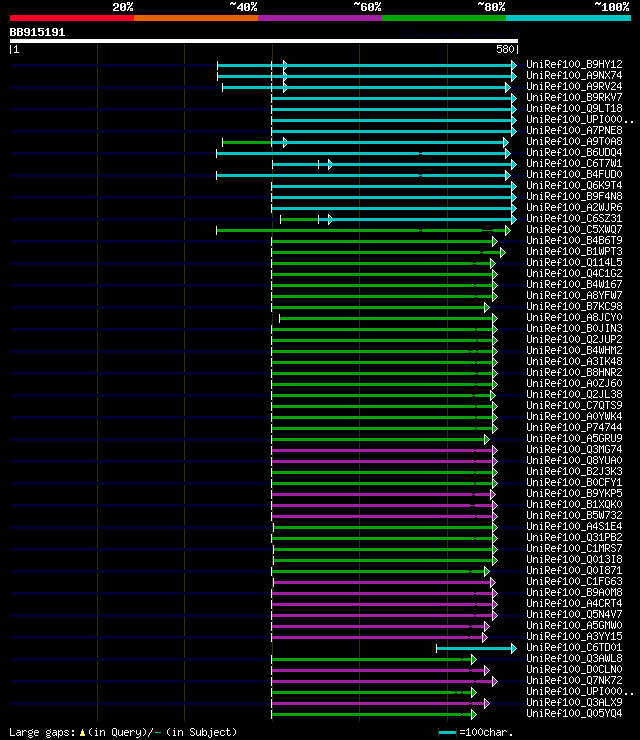The image size is (640, 740).
Task: Choose the UniRef100_Q5N4V7 entry
Action: (x=574, y=614)
